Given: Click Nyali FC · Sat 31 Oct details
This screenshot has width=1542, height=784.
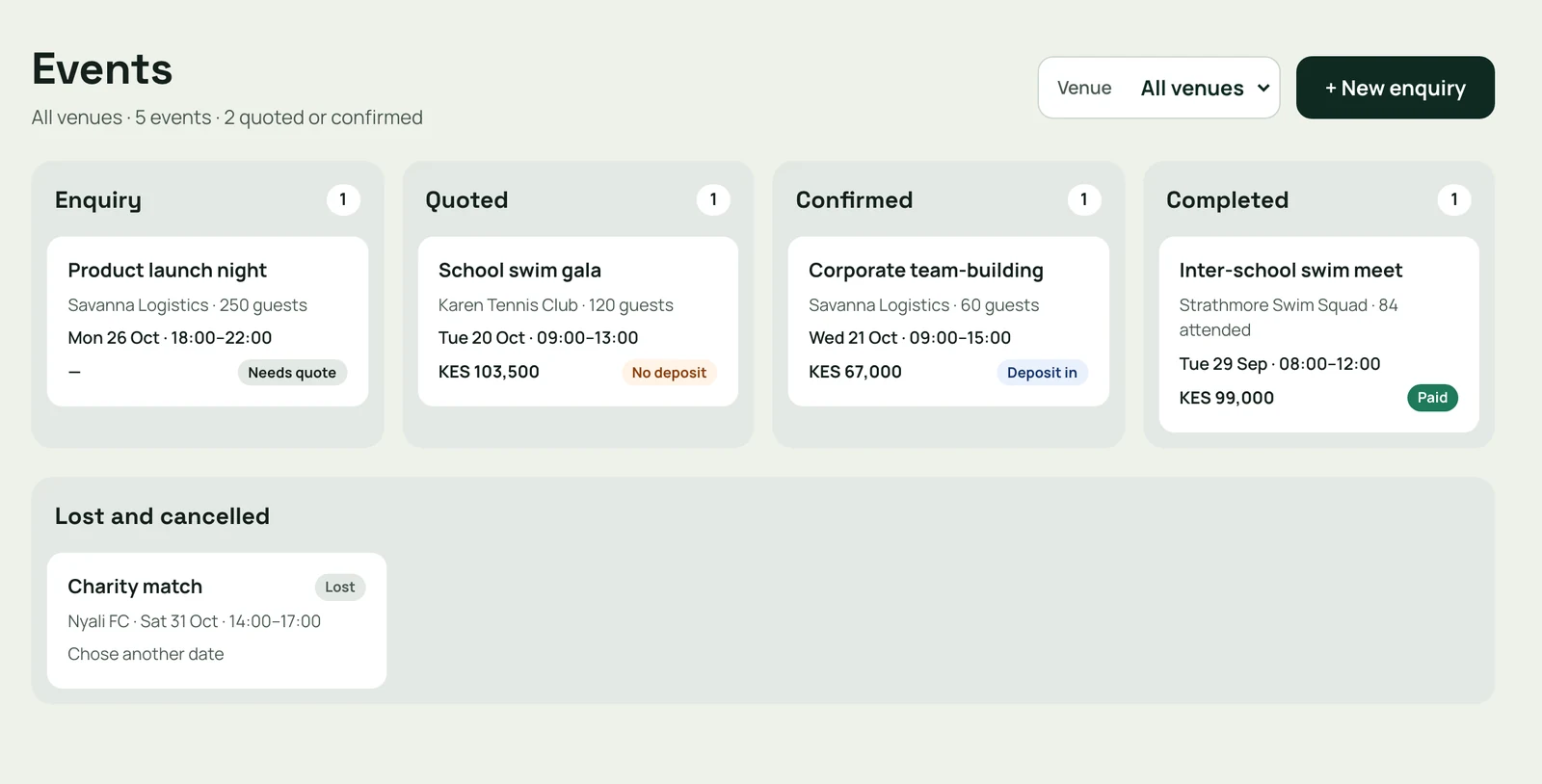Looking at the screenshot, I should coord(194,621).
